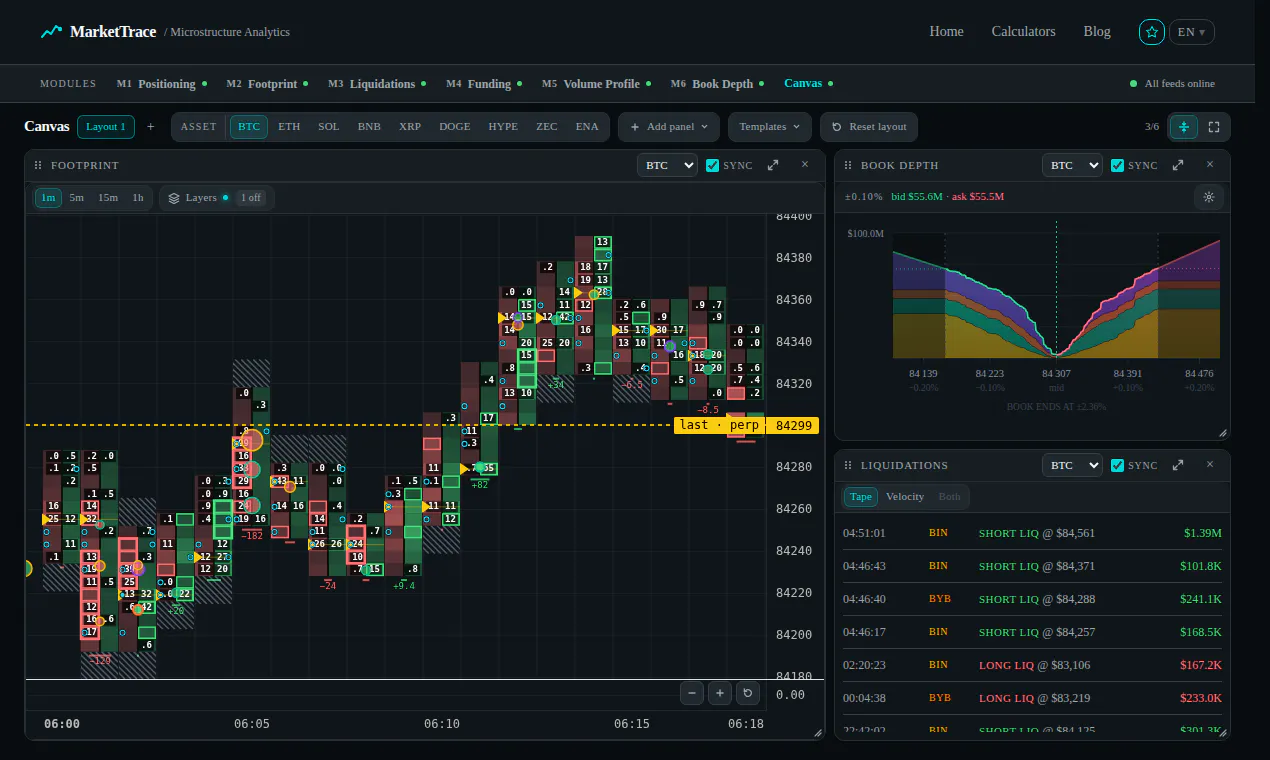Open the Footprint BTC asset dropdown
Image resolution: width=1270 pixels, height=760 pixels.
667,165
